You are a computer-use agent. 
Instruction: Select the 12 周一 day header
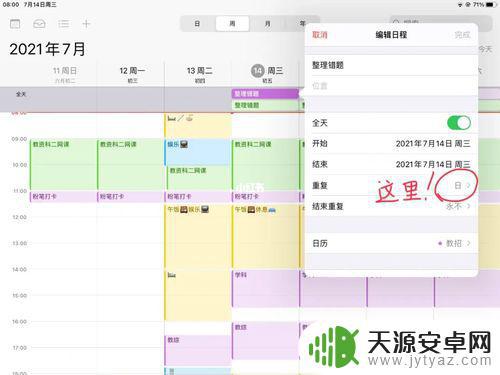132,74
